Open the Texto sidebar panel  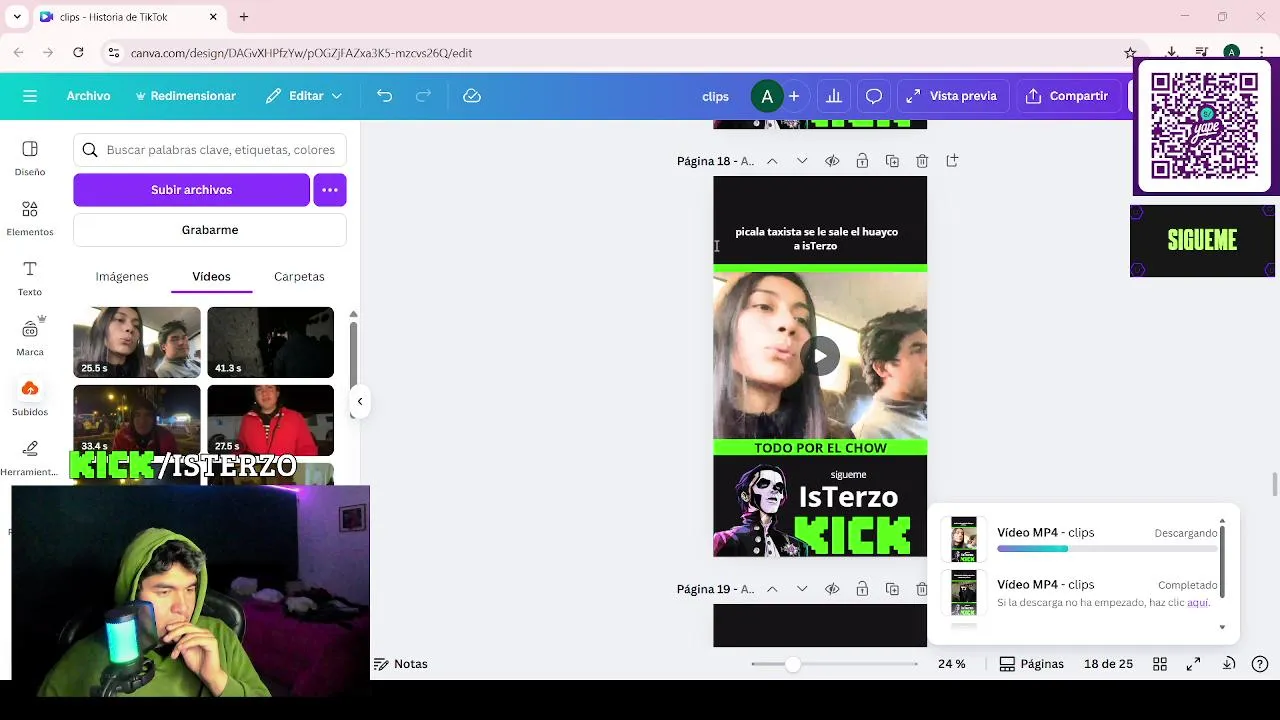(x=30, y=278)
